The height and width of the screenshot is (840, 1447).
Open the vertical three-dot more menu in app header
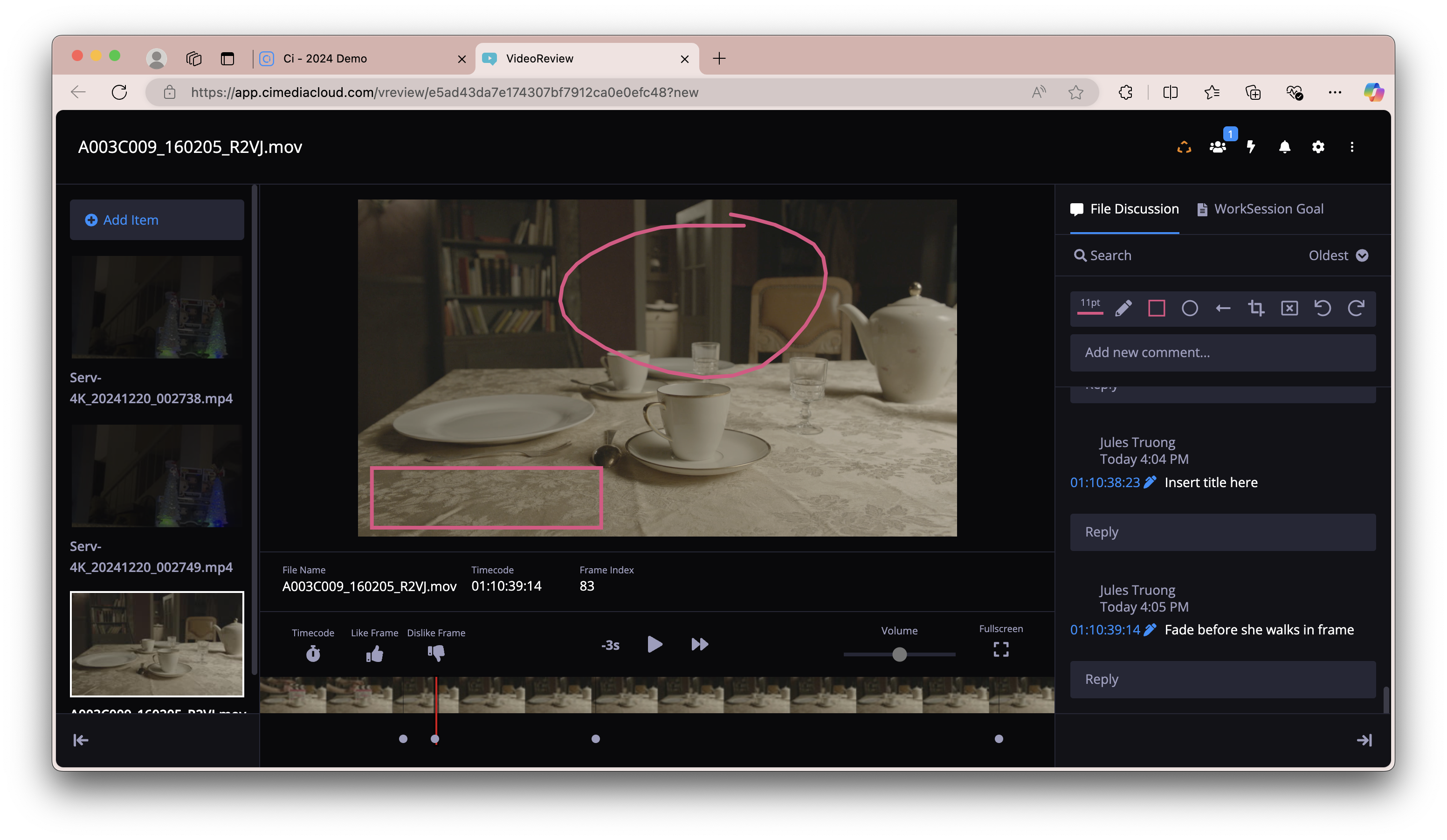(1352, 147)
